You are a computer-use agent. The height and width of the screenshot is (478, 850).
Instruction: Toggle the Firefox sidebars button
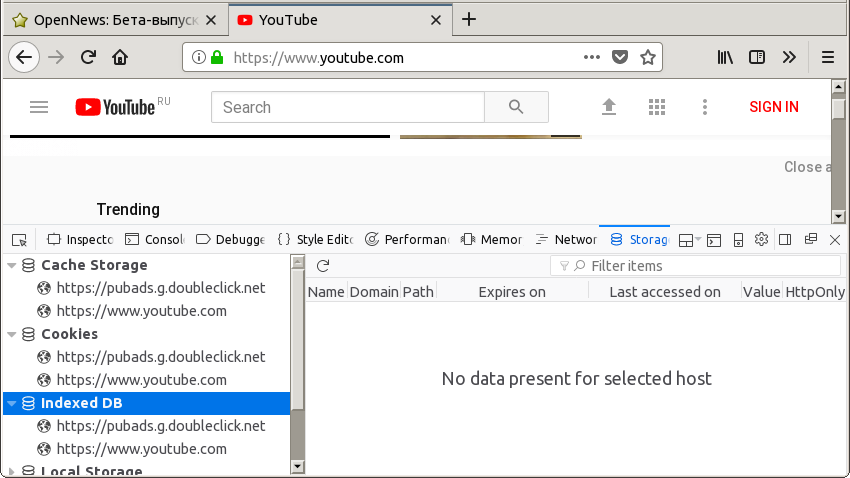(757, 57)
